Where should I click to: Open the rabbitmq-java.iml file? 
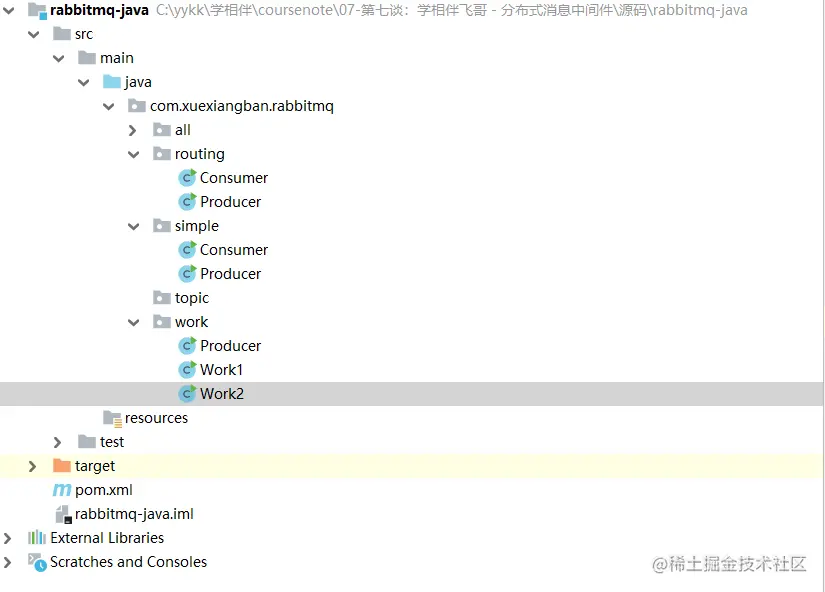134,514
